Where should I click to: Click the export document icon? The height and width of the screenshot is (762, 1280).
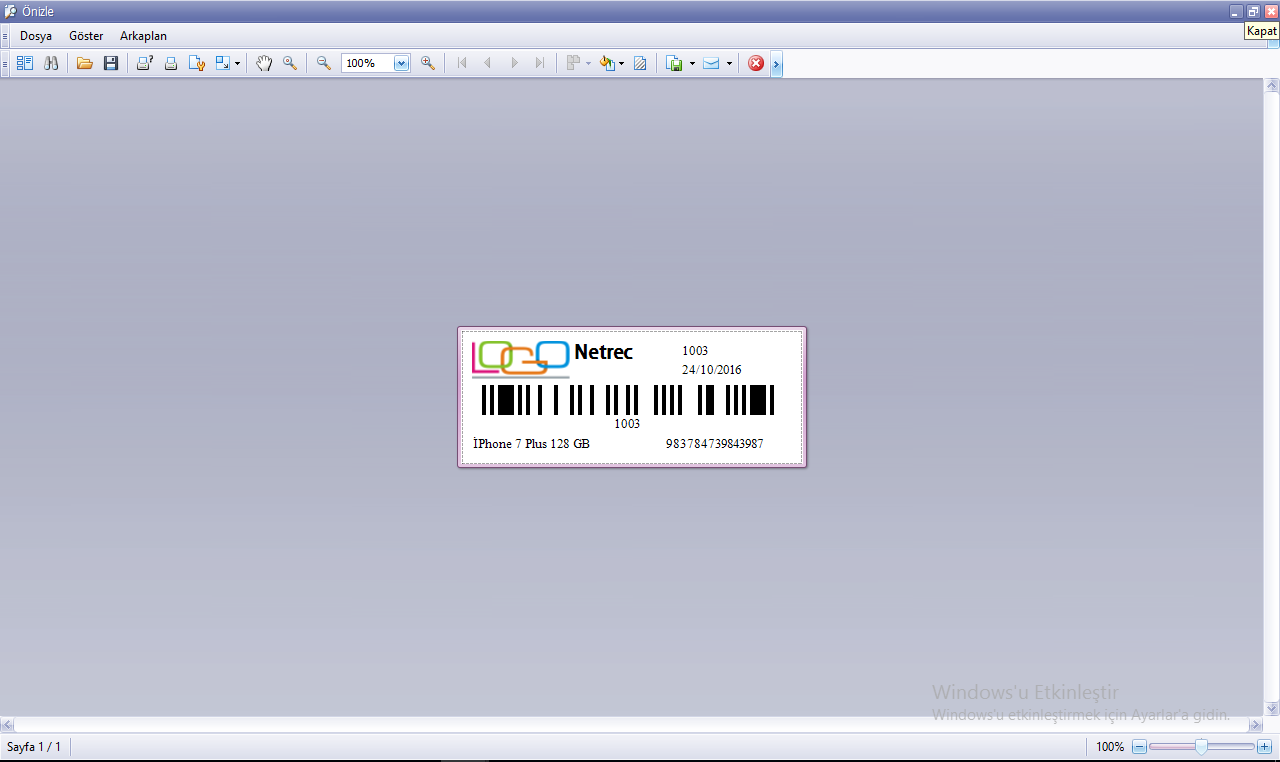click(675, 63)
